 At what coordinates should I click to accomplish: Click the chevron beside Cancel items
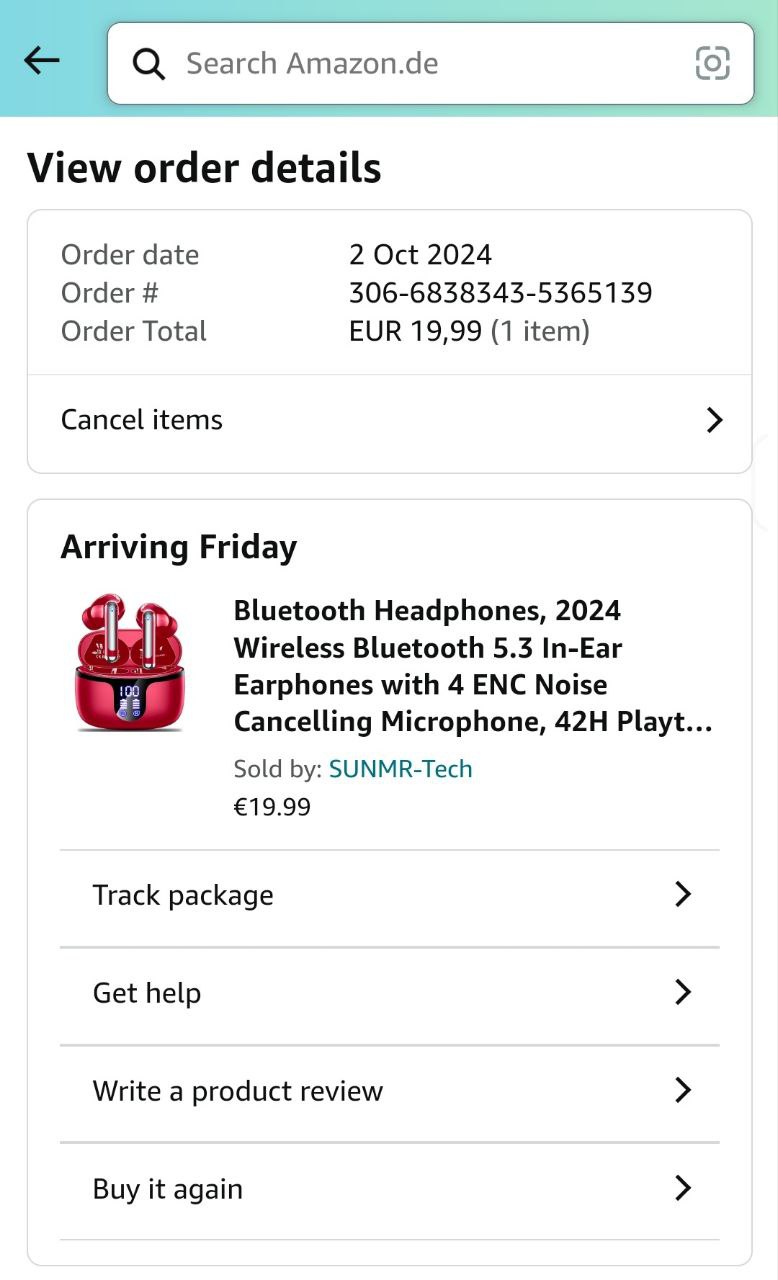point(714,420)
